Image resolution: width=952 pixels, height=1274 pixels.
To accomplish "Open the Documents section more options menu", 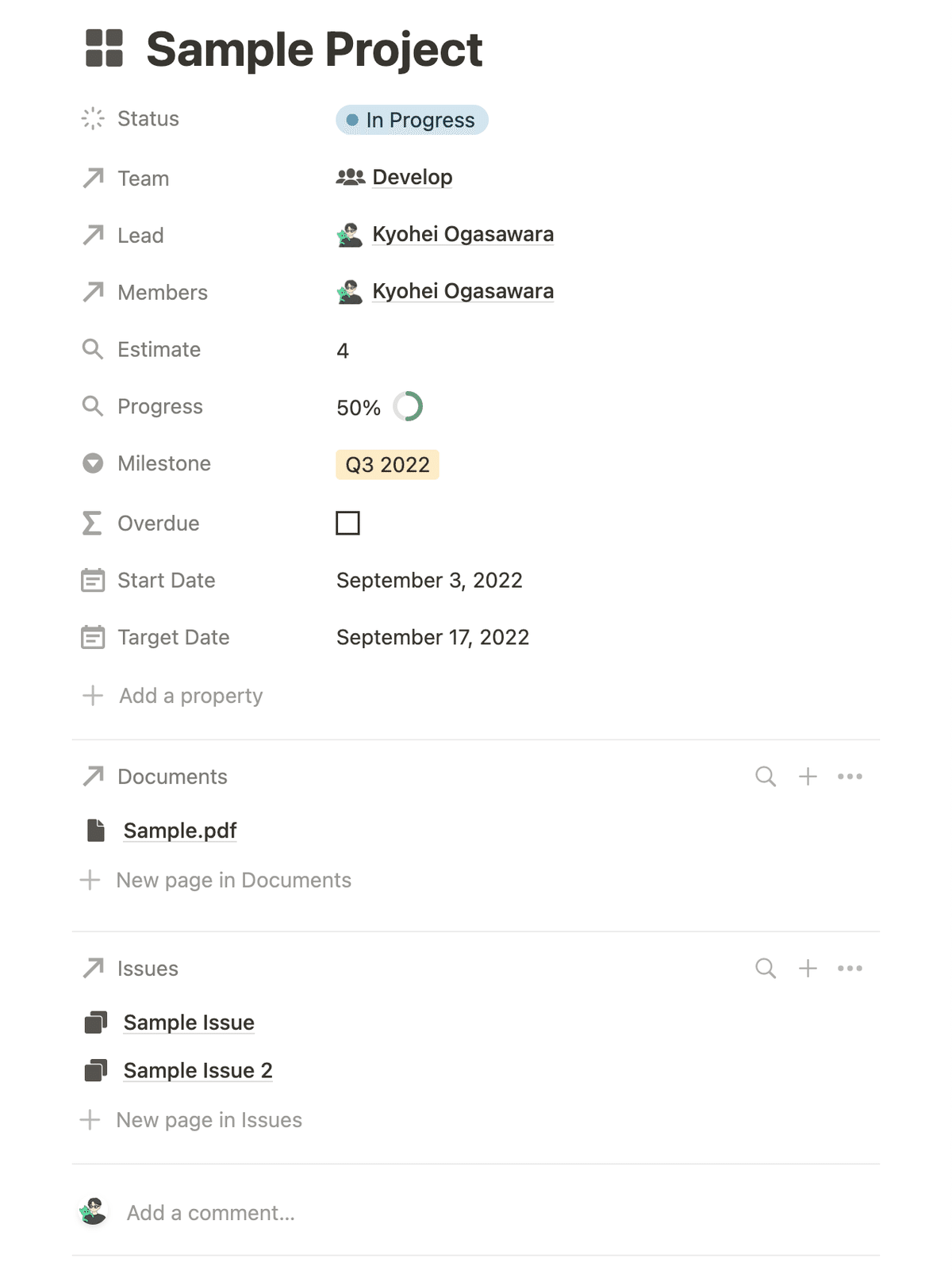I will click(850, 777).
